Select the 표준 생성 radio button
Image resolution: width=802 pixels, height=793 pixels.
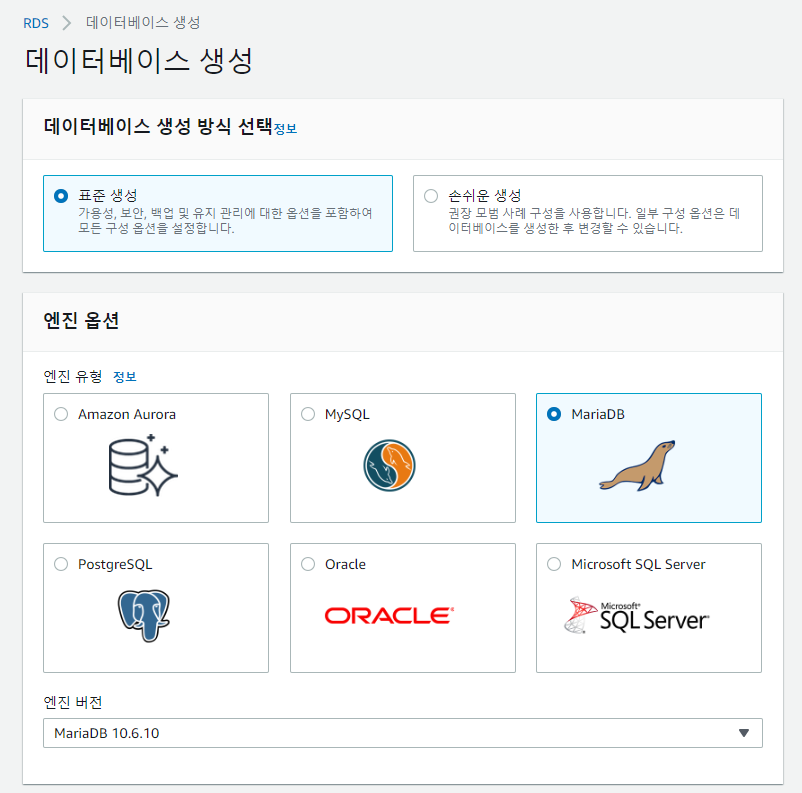point(61,196)
